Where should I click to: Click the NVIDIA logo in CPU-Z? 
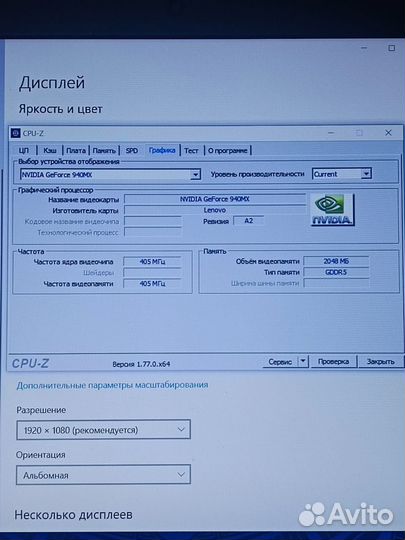(x=332, y=209)
